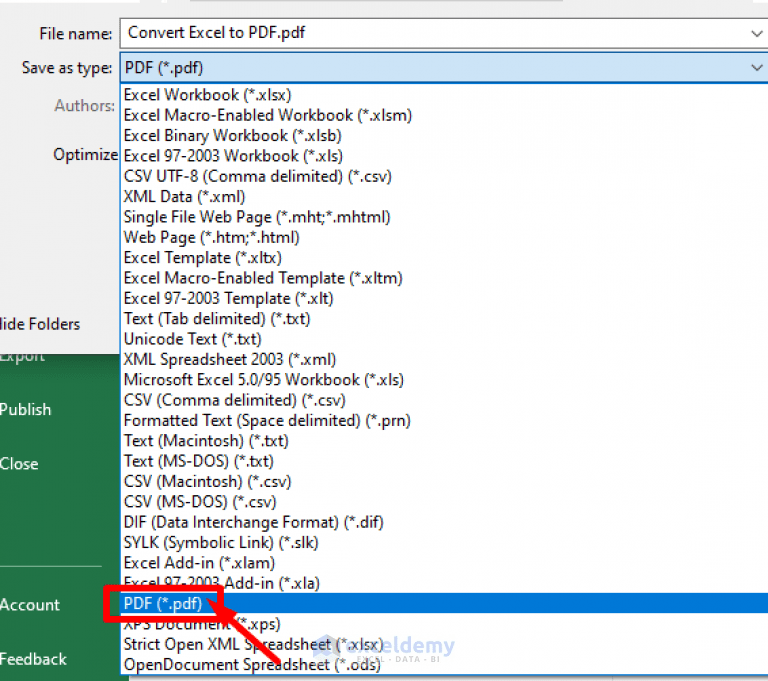
Task: Choose Excel 97-2003 Add-in (*.xla)
Action: (444, 583)
